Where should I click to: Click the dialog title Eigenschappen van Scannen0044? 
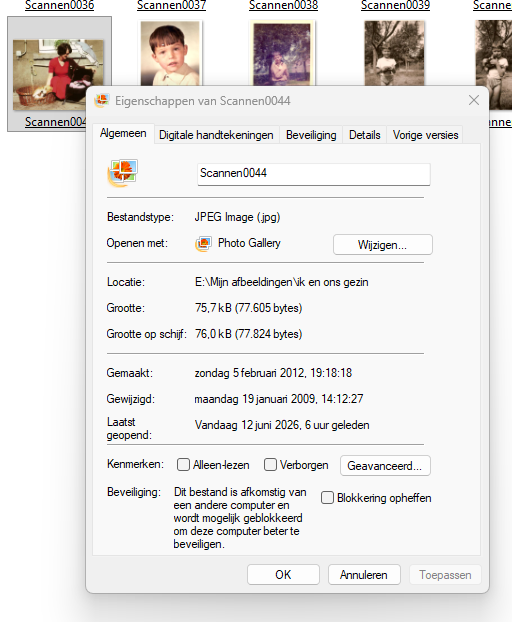[203, 101]
